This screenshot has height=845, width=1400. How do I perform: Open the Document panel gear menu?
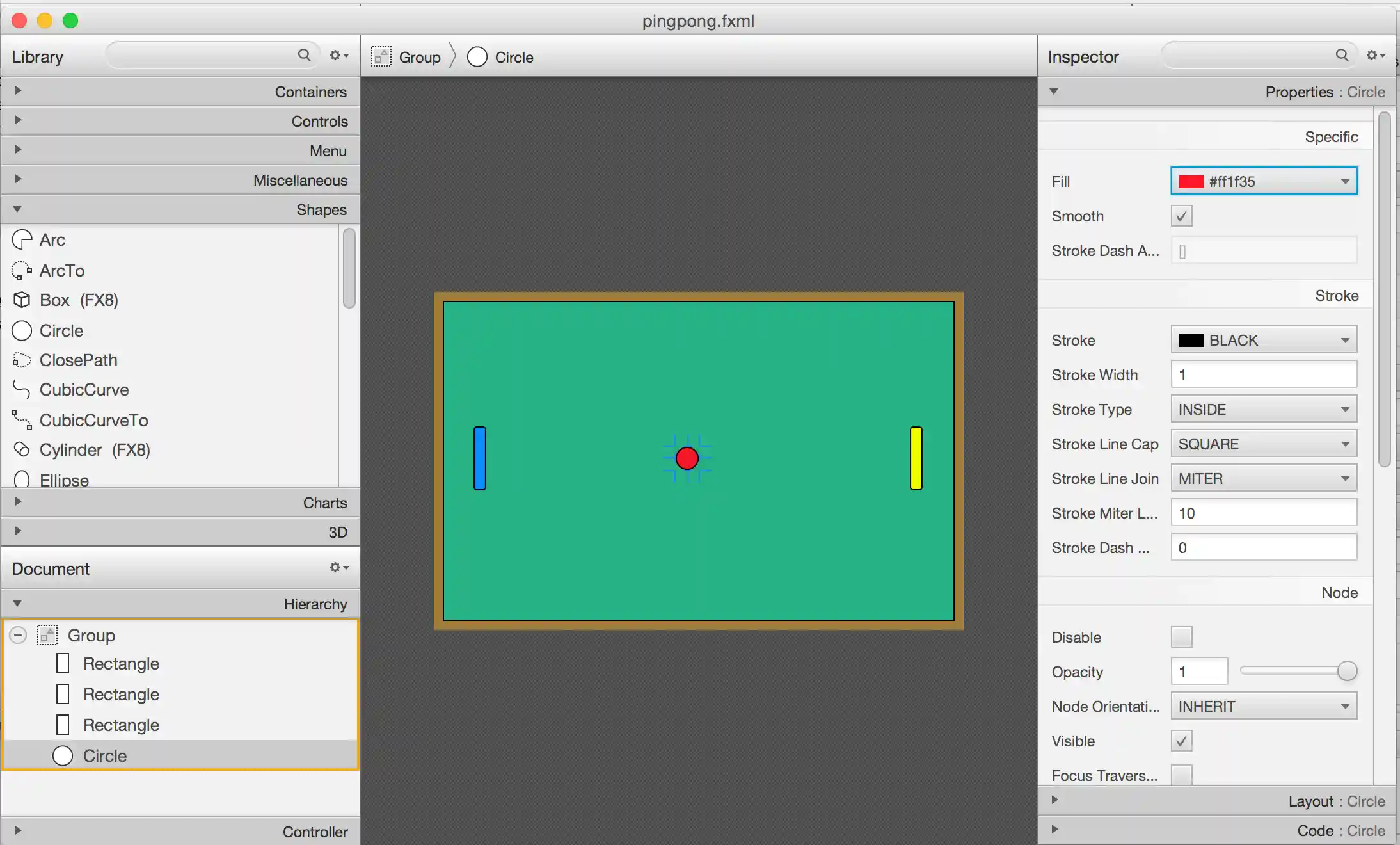338,568
